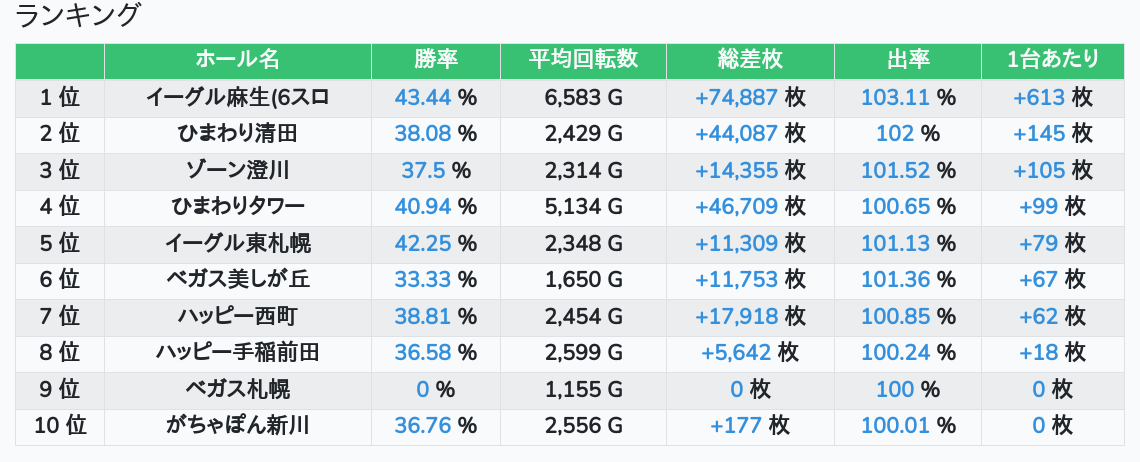
Task: Click the ホール名 column header
Action: coord(237,60)
